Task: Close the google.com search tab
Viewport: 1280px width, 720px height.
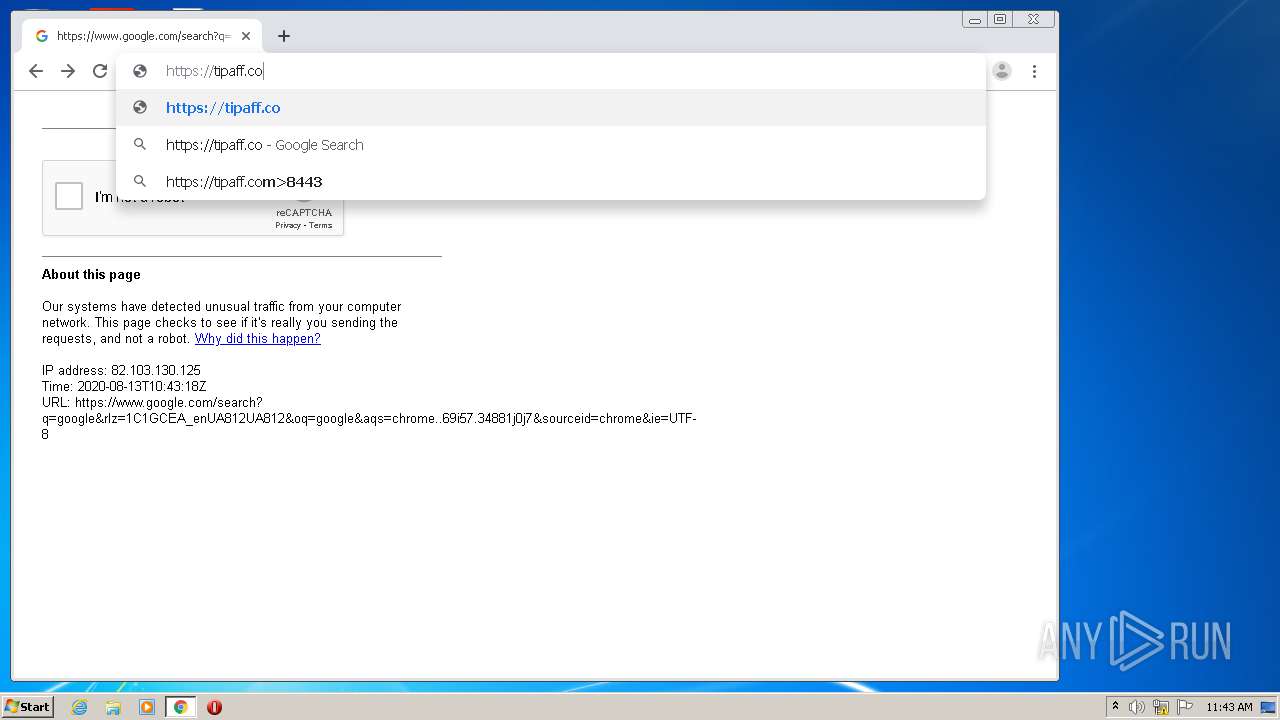Action: coord(246,36)
